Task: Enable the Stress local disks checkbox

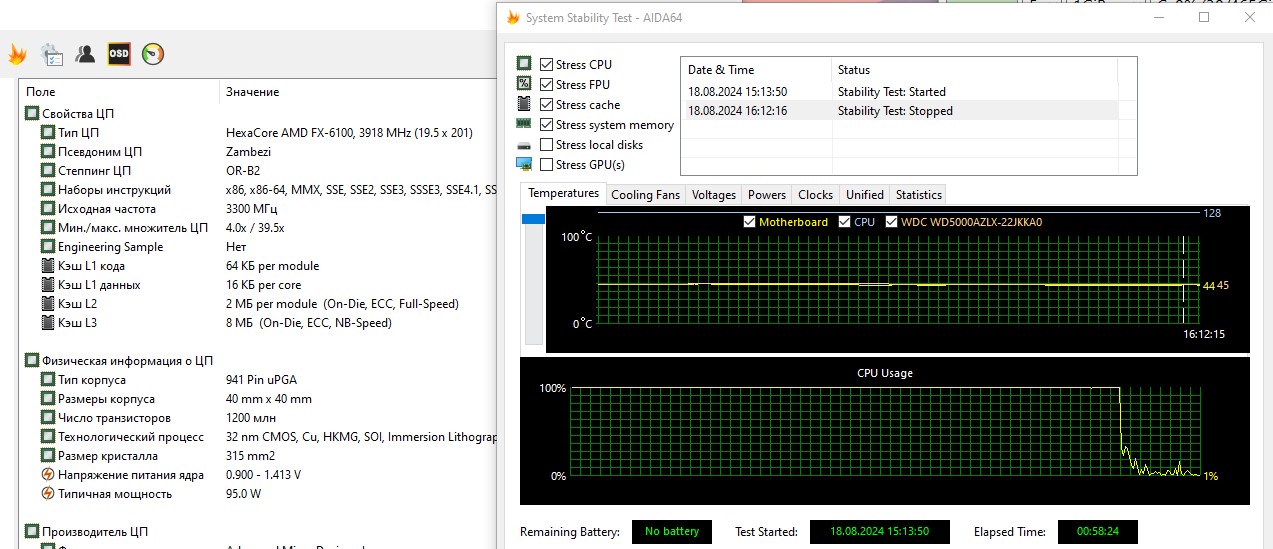Action: 546,144
